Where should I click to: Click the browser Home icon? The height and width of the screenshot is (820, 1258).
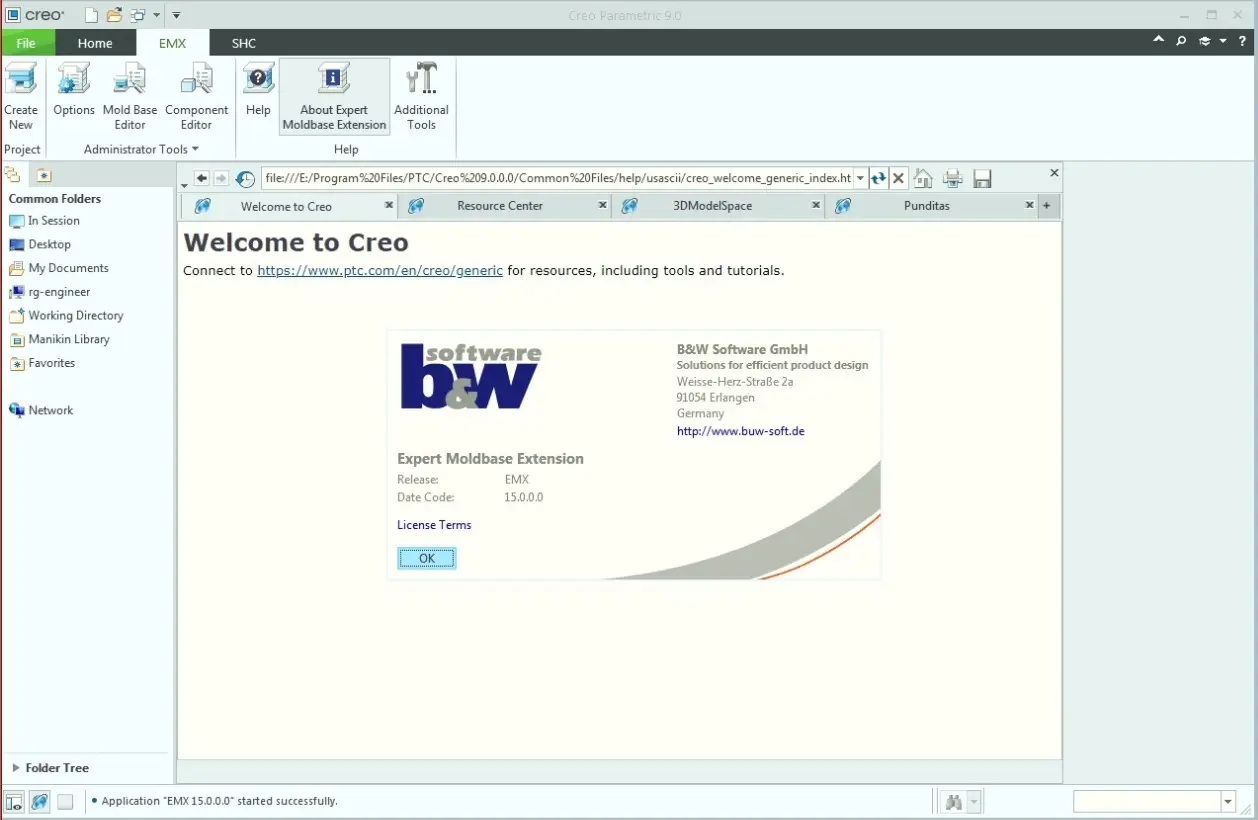(922, 177)
